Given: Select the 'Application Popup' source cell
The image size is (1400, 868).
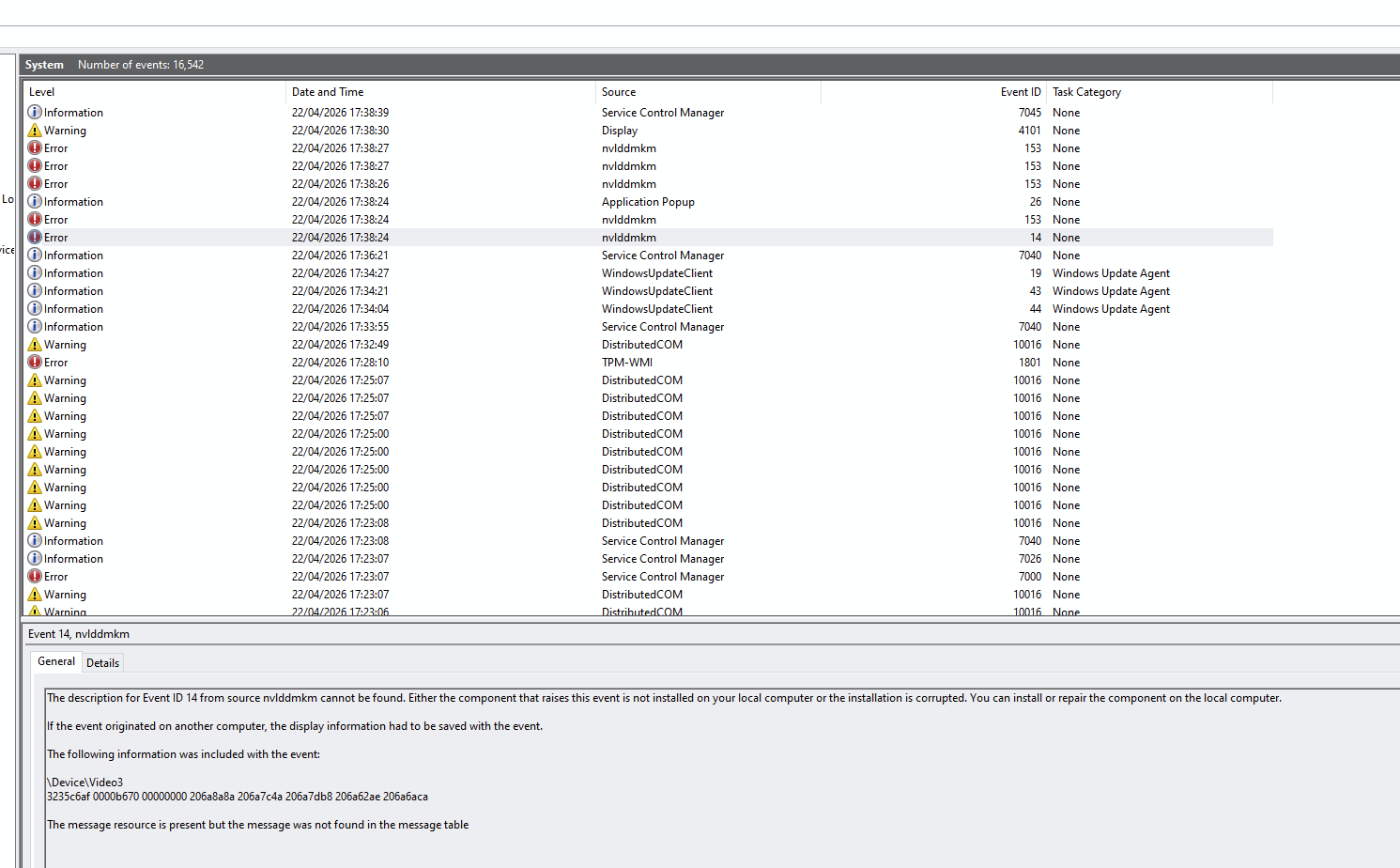Looking at the screenshot, I should (648, 202).
